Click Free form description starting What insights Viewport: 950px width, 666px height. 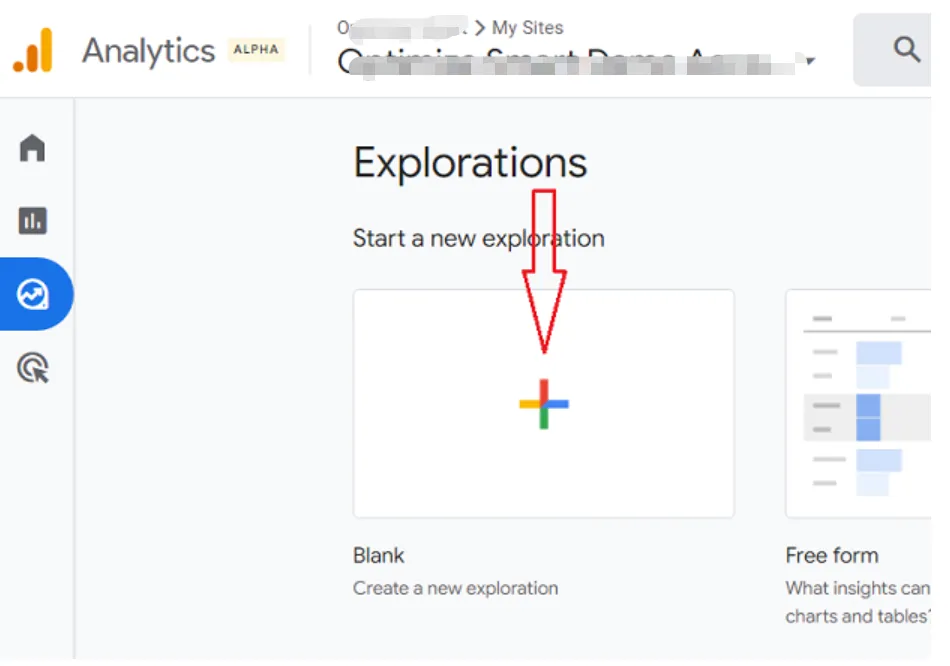pos(858,588)
